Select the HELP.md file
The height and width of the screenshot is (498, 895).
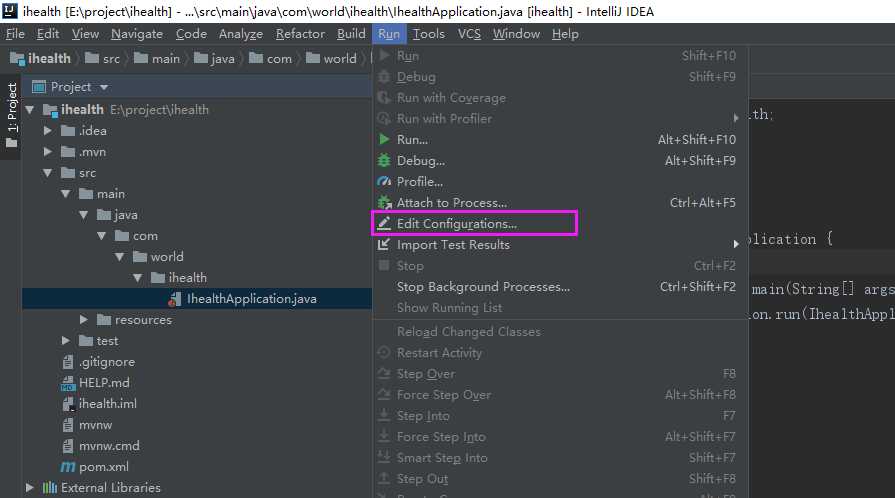(x=104, y=383)
